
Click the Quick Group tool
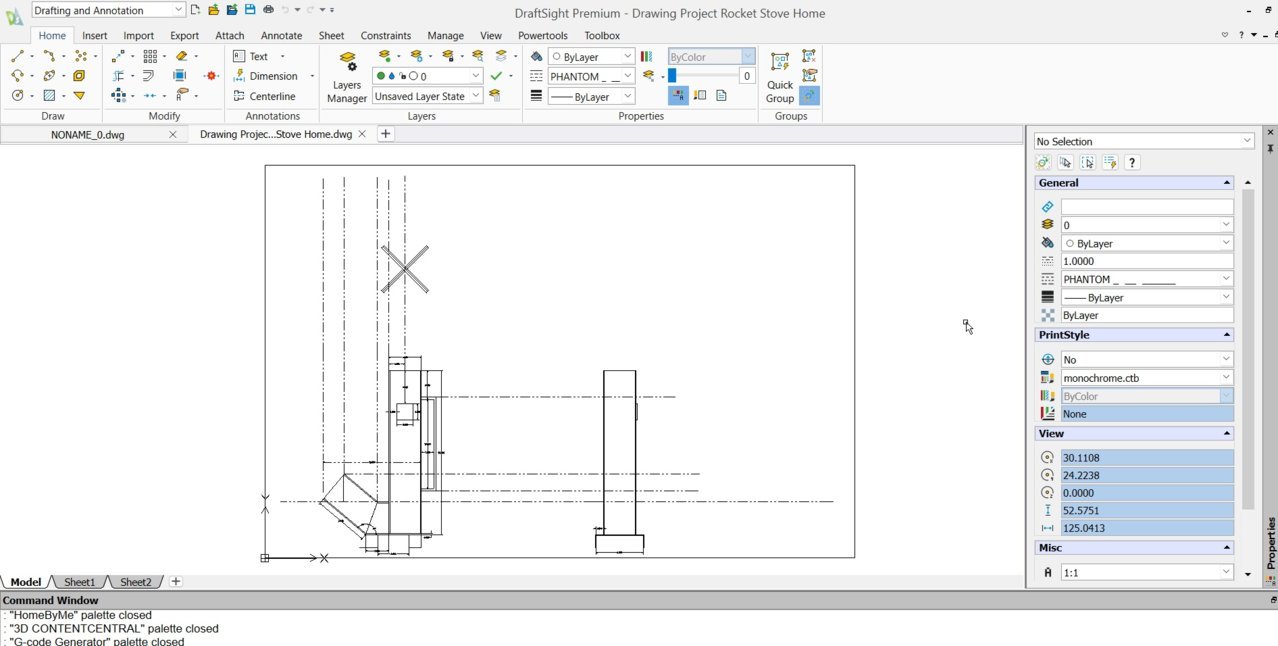[780, 77]
